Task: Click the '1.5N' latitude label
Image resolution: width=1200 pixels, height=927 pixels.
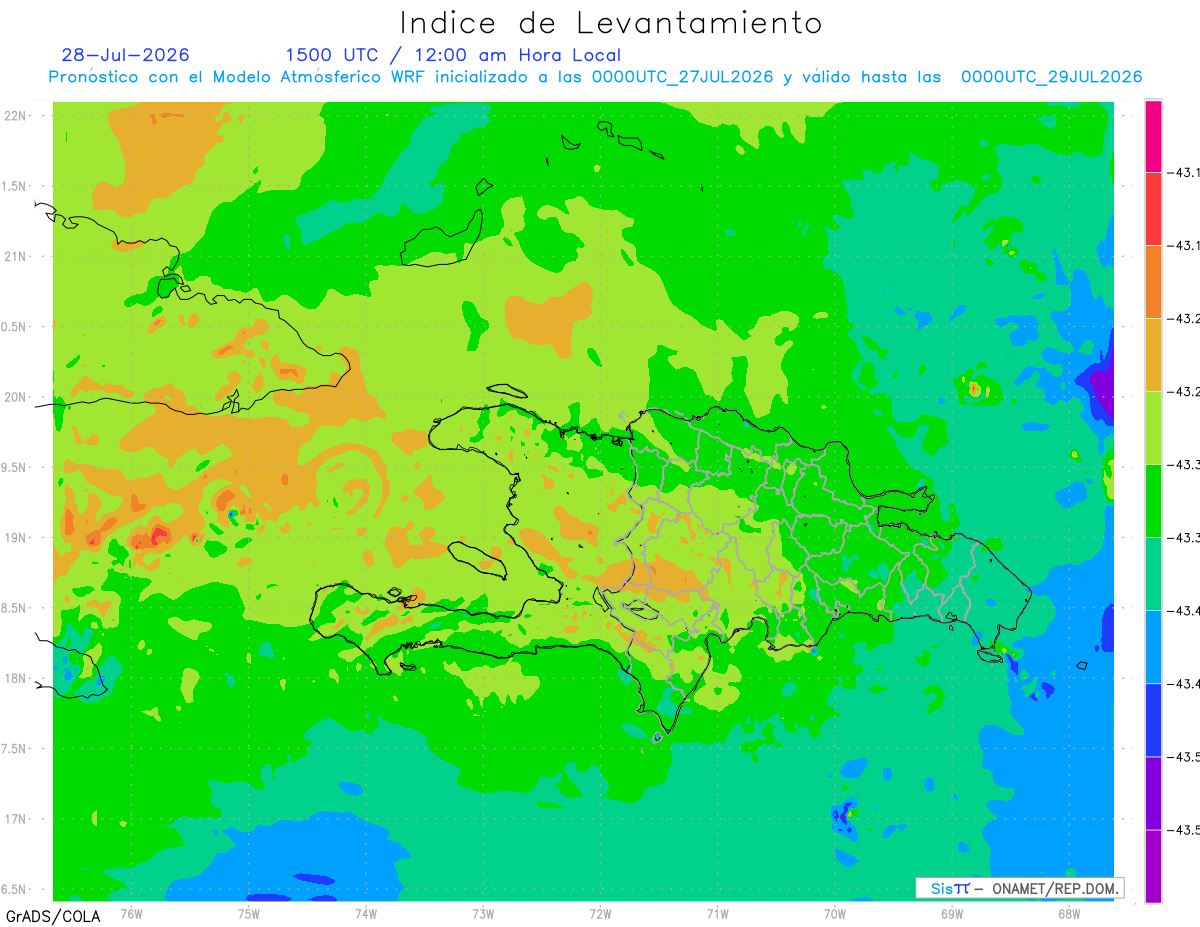Action: (x=14, y=186)
